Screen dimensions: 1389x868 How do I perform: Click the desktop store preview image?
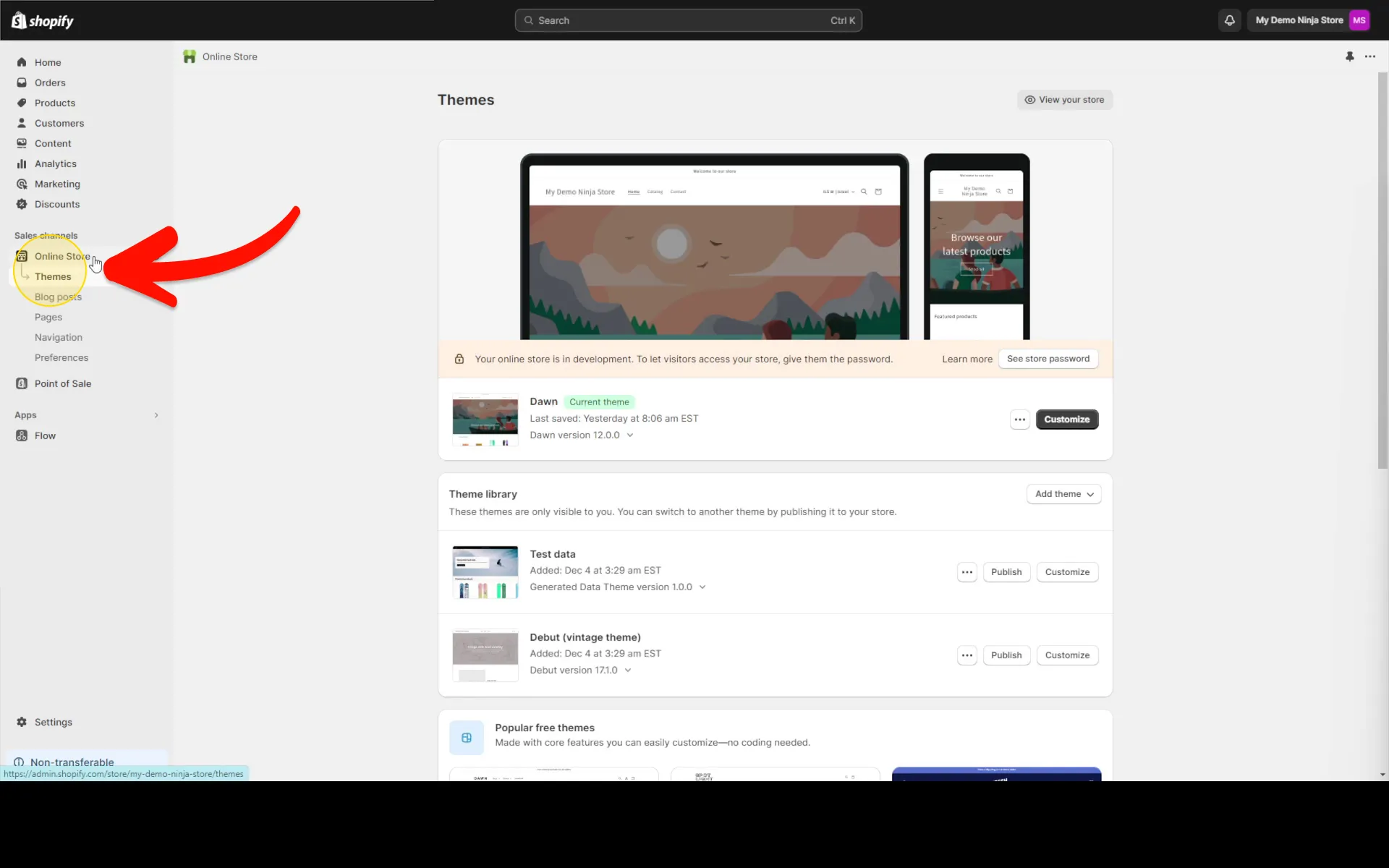(715, 247)
